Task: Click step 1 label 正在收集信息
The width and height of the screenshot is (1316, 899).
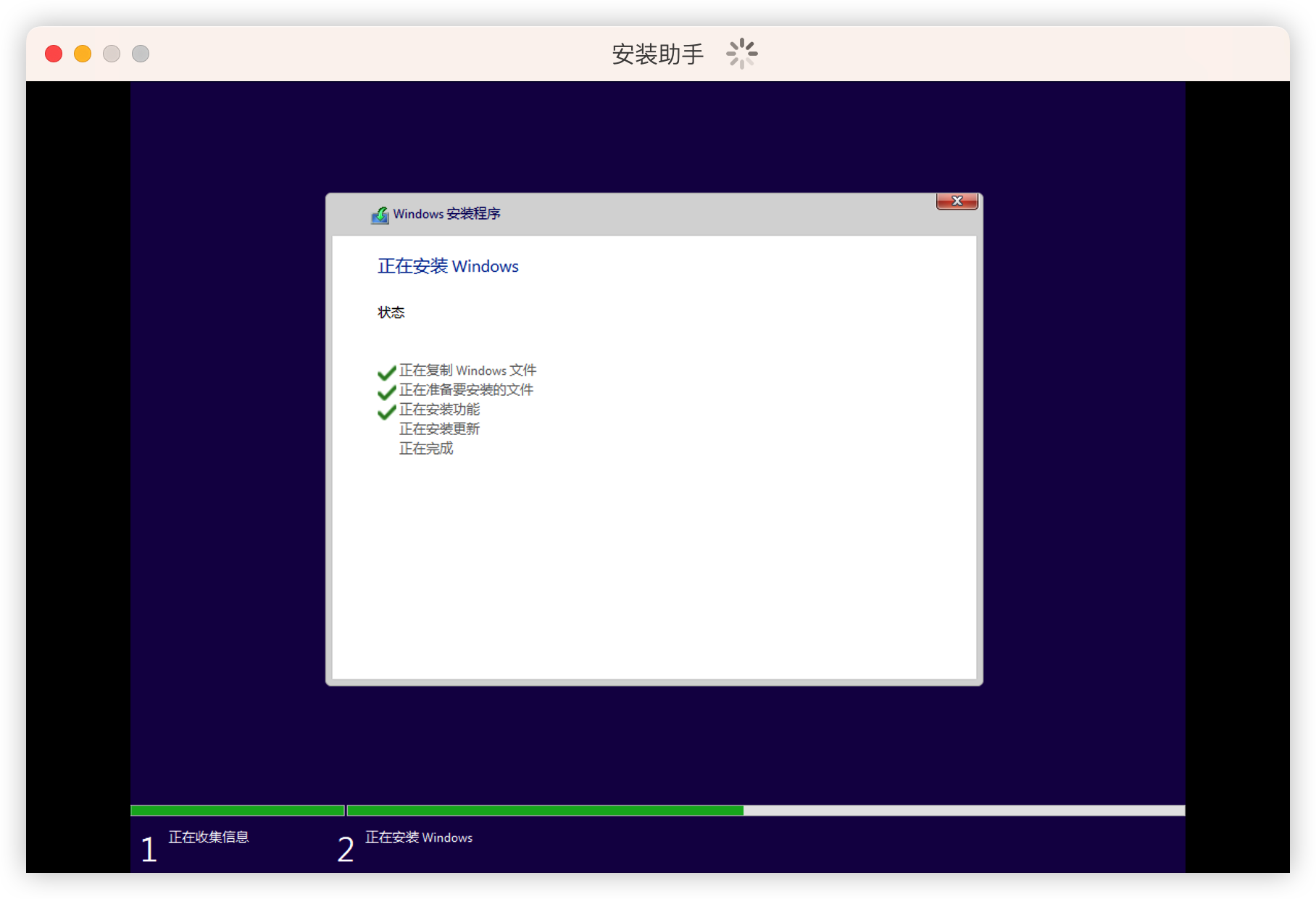Action: click(x=209, y=837)
